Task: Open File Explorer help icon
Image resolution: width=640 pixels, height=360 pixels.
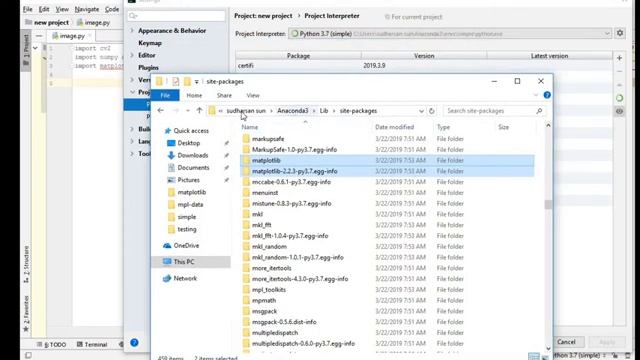Action: coord(547,95)
